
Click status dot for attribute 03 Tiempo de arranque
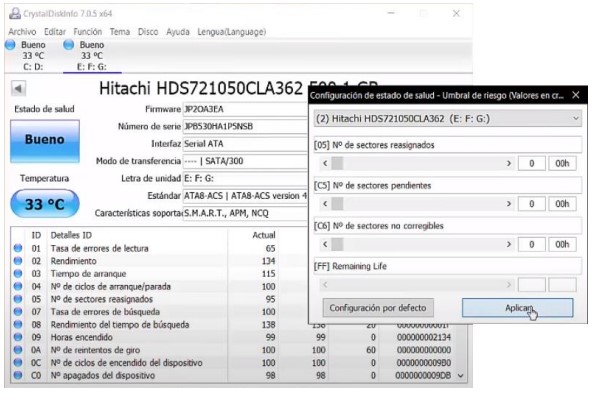pos(17,274)
